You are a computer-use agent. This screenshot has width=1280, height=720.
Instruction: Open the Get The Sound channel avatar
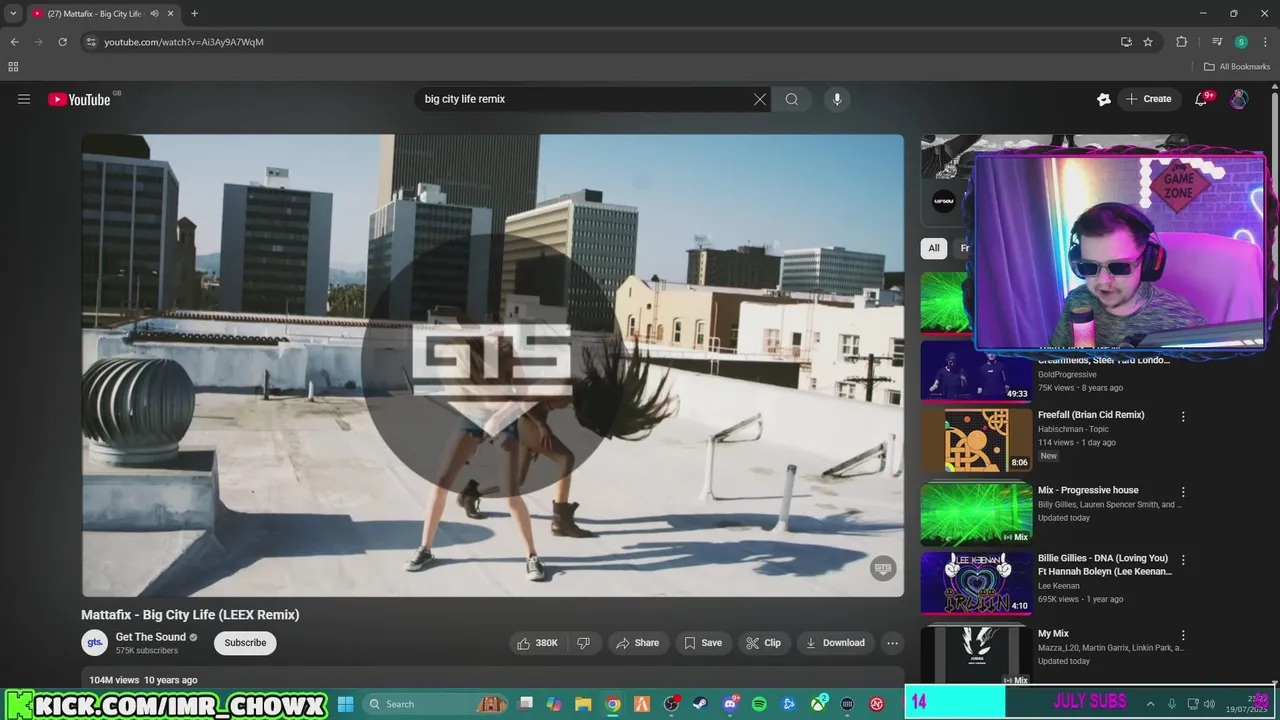(x=94, y=643)
